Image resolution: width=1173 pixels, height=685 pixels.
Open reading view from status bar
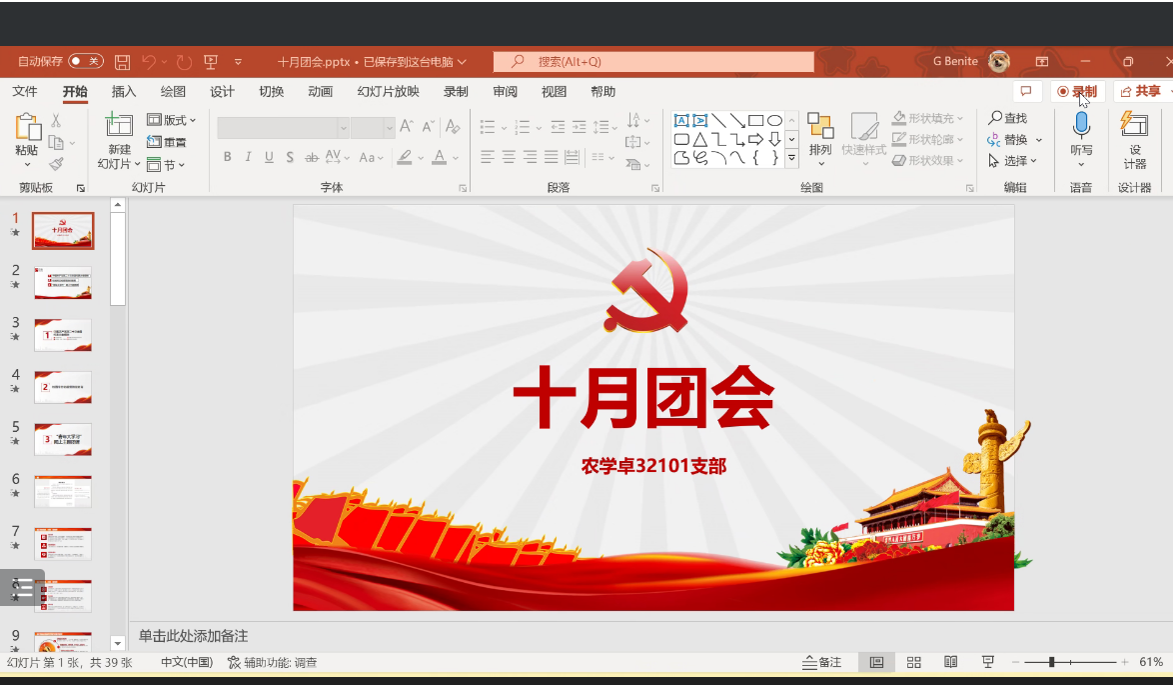951,662
